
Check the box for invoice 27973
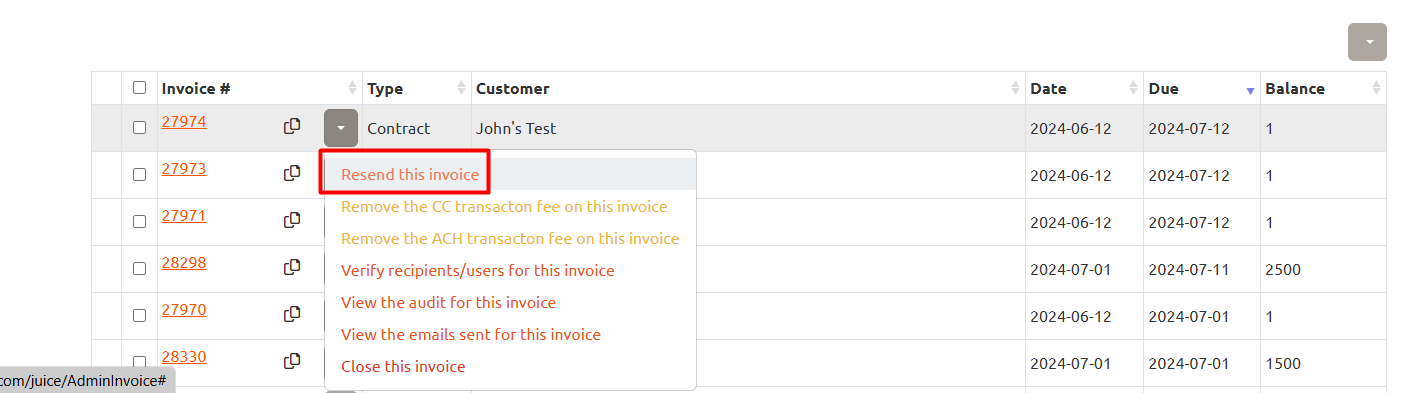[x=139, y=175]
